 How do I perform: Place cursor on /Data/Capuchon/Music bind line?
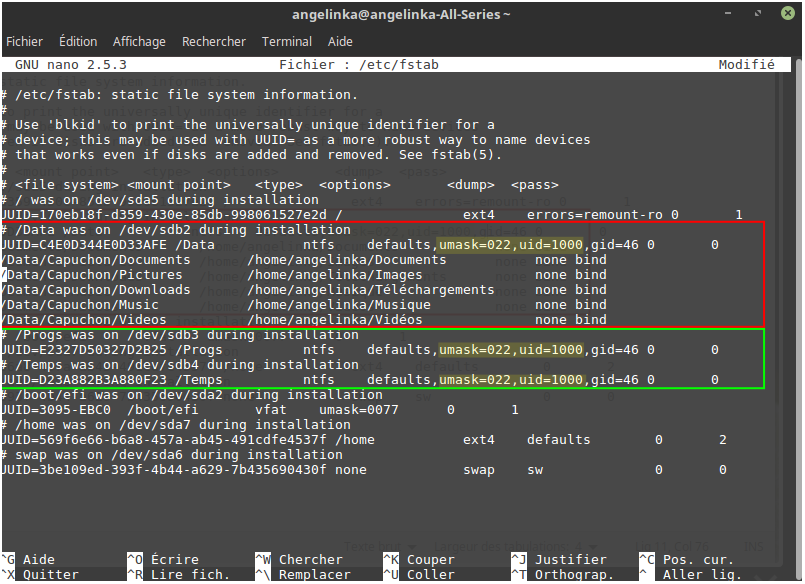click(x=304, y=305)
